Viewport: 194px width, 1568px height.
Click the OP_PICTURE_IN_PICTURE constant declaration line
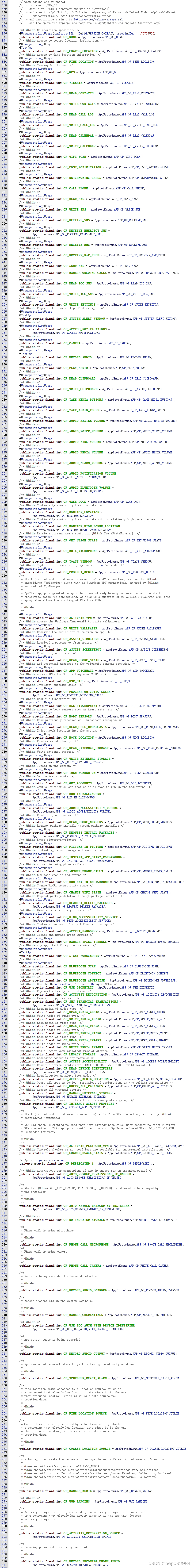point(96,847)
